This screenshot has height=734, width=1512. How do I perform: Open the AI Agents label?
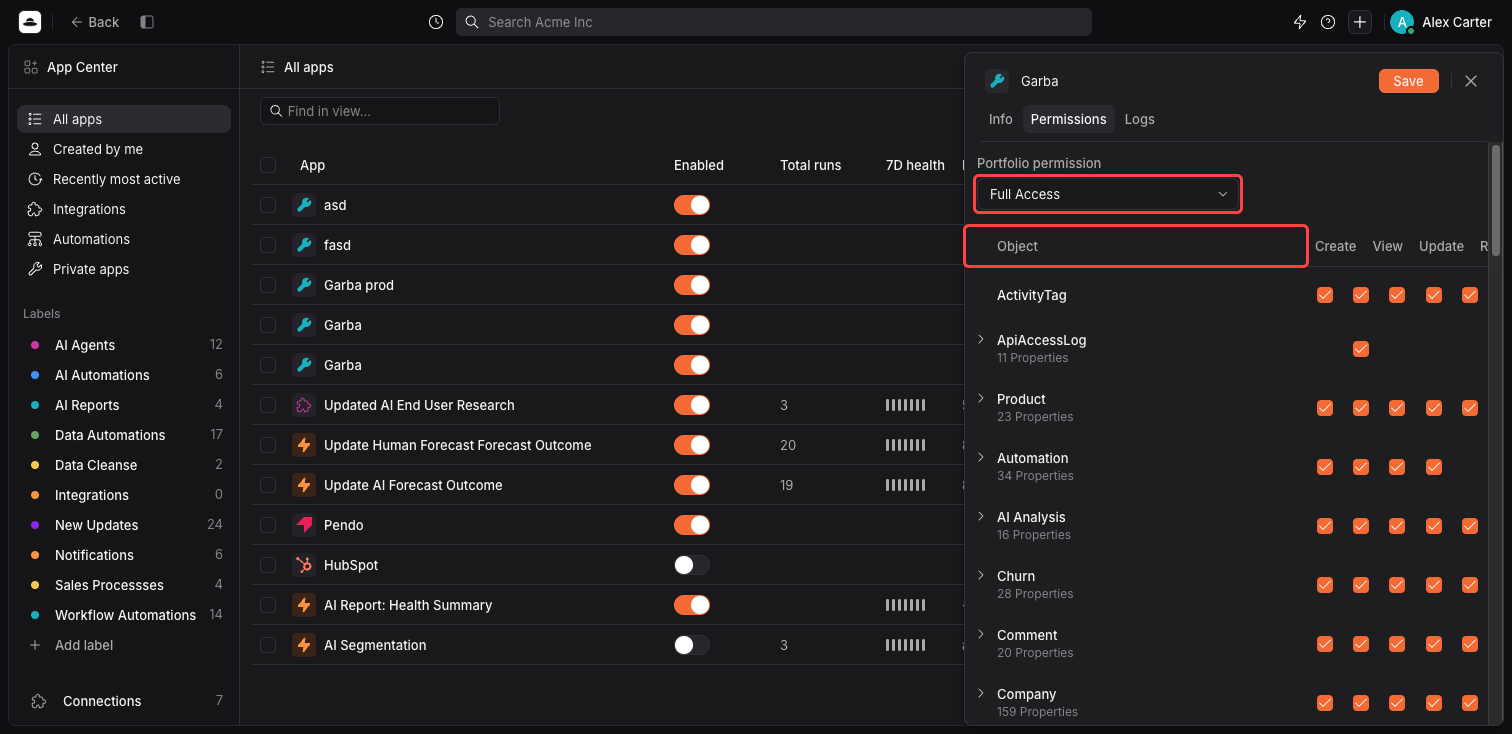[124, 345]
